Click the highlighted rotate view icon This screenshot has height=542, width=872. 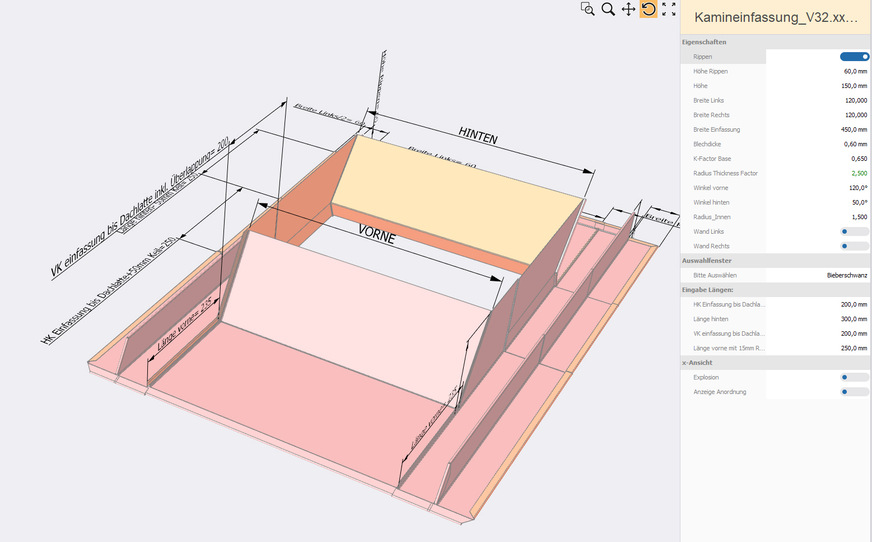pos(648,9)
